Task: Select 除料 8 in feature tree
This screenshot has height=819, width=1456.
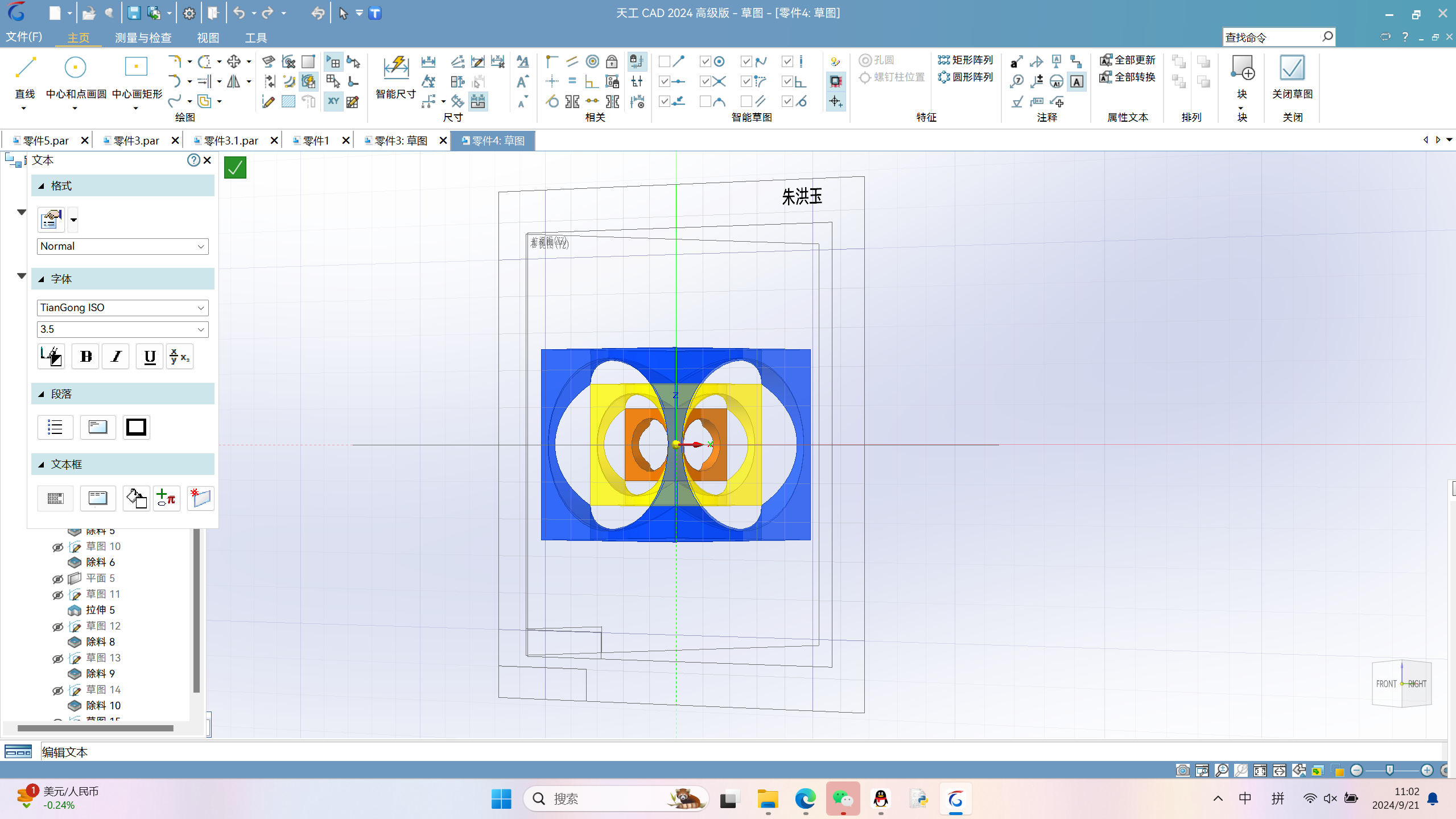Action: [x=100, y=642]
